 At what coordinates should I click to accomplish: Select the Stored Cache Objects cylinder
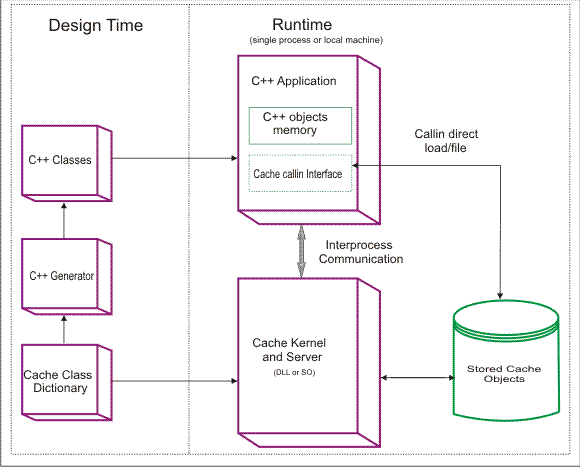point(506,361)
